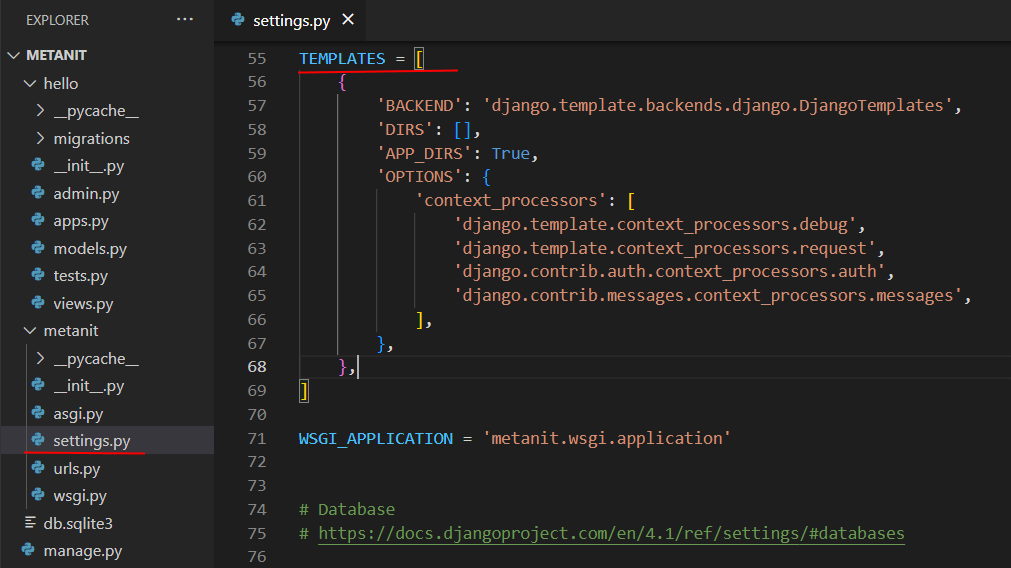Image resolution: width=1011 pixels, height=568 pixels.
Task: Click 'BACKEND' key on line 57
Action: click(x=419, y=105)
